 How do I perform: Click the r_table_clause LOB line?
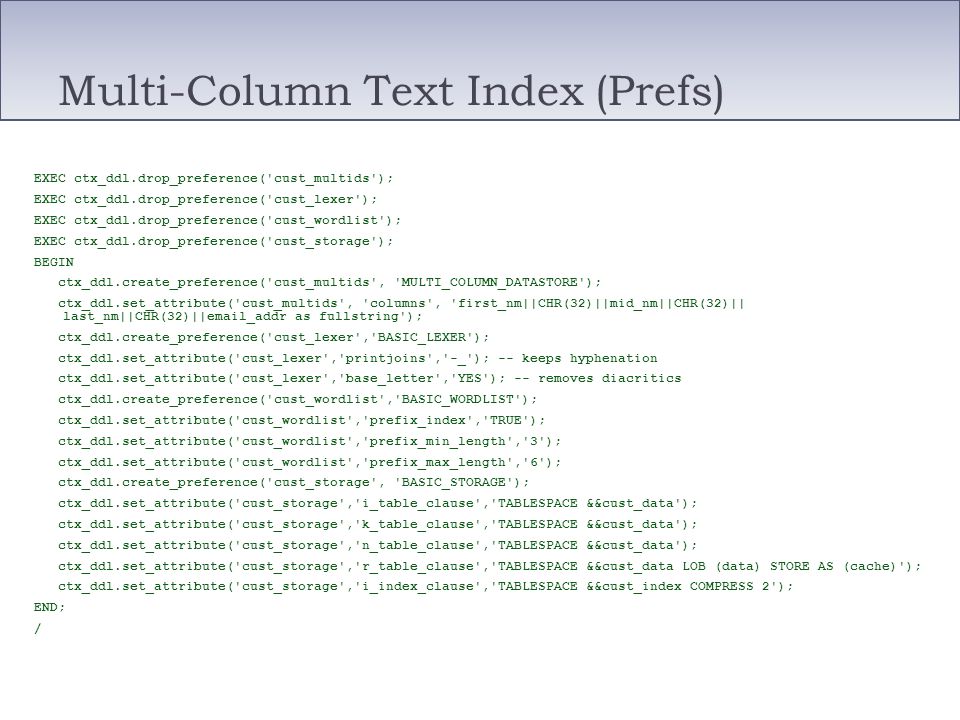[x=490, y=566]
